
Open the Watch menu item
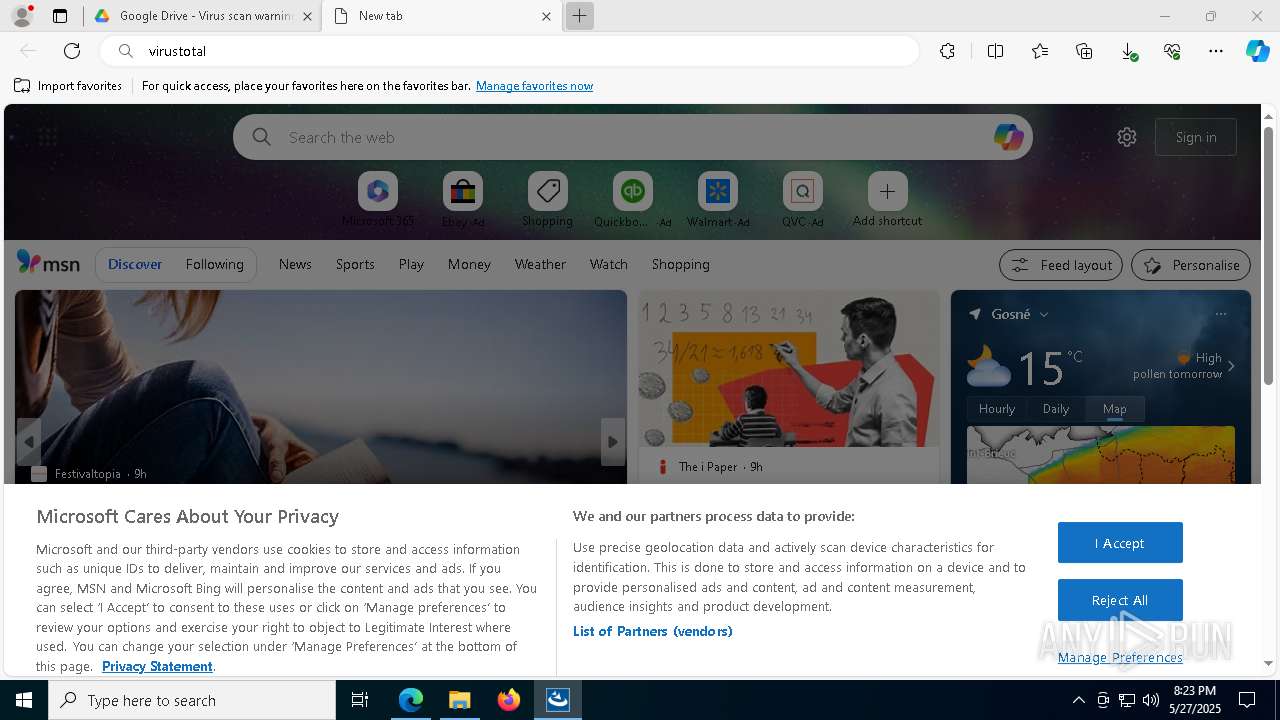tap(608, 264)
